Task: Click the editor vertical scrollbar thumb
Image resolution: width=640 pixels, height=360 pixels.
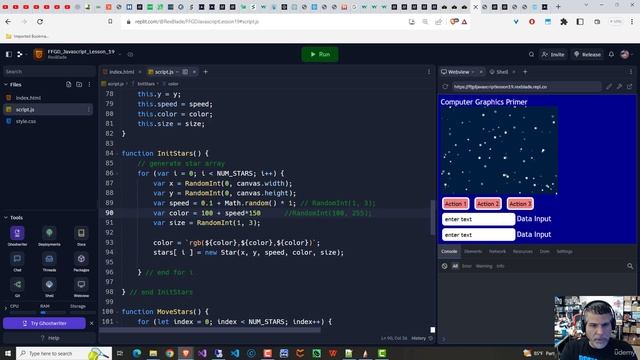Action: (x=433, y=218)
